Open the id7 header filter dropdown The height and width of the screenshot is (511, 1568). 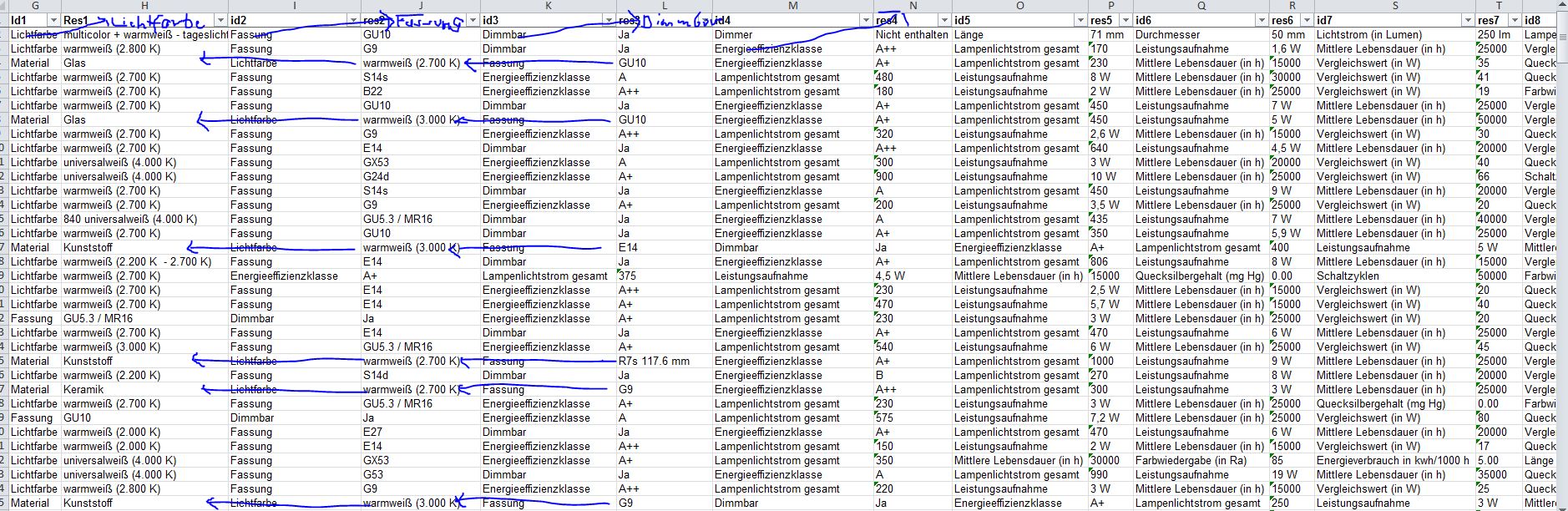click(x=1467, y=20)
